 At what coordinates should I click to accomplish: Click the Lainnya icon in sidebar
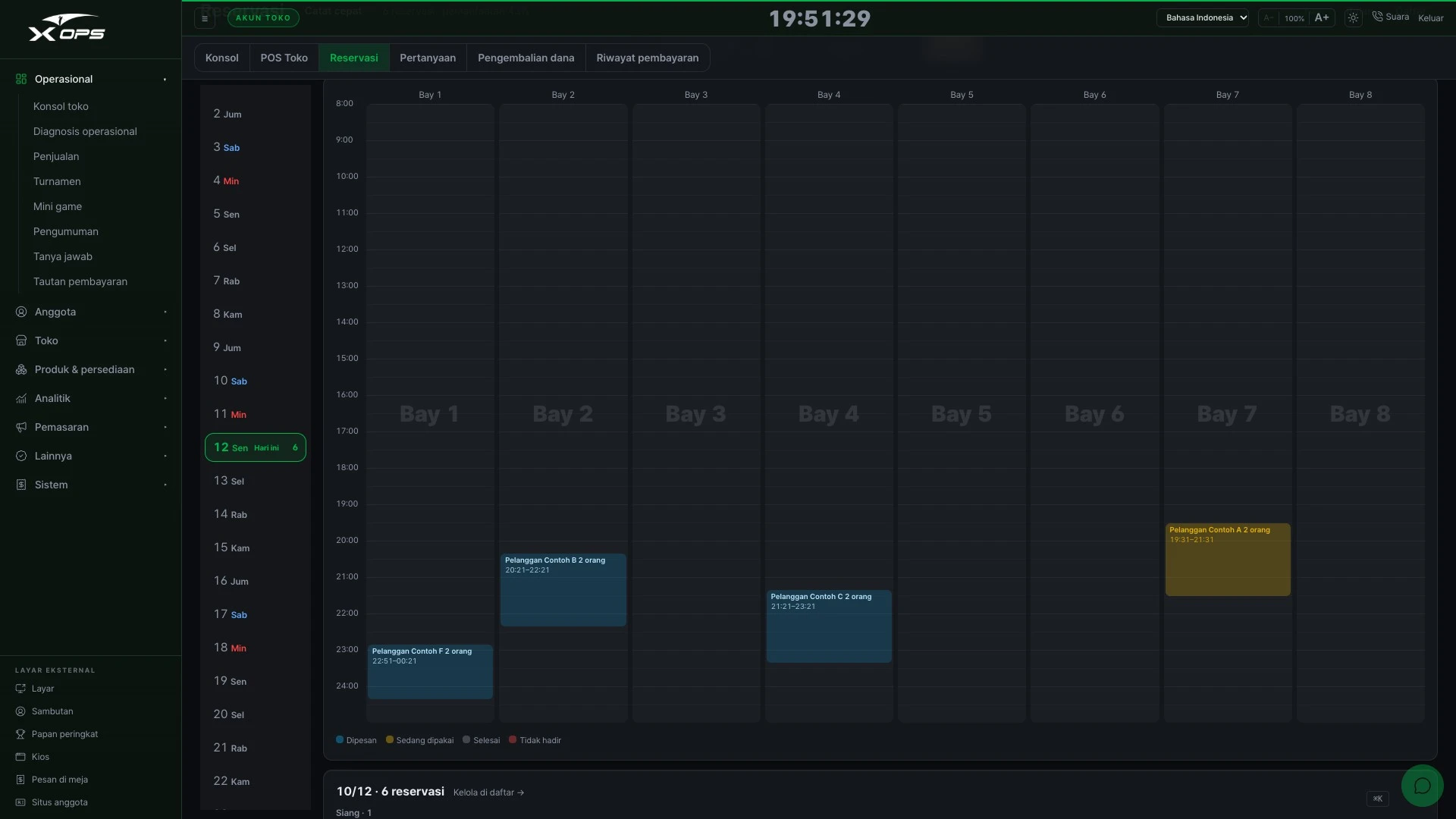[x=21, y=456]
